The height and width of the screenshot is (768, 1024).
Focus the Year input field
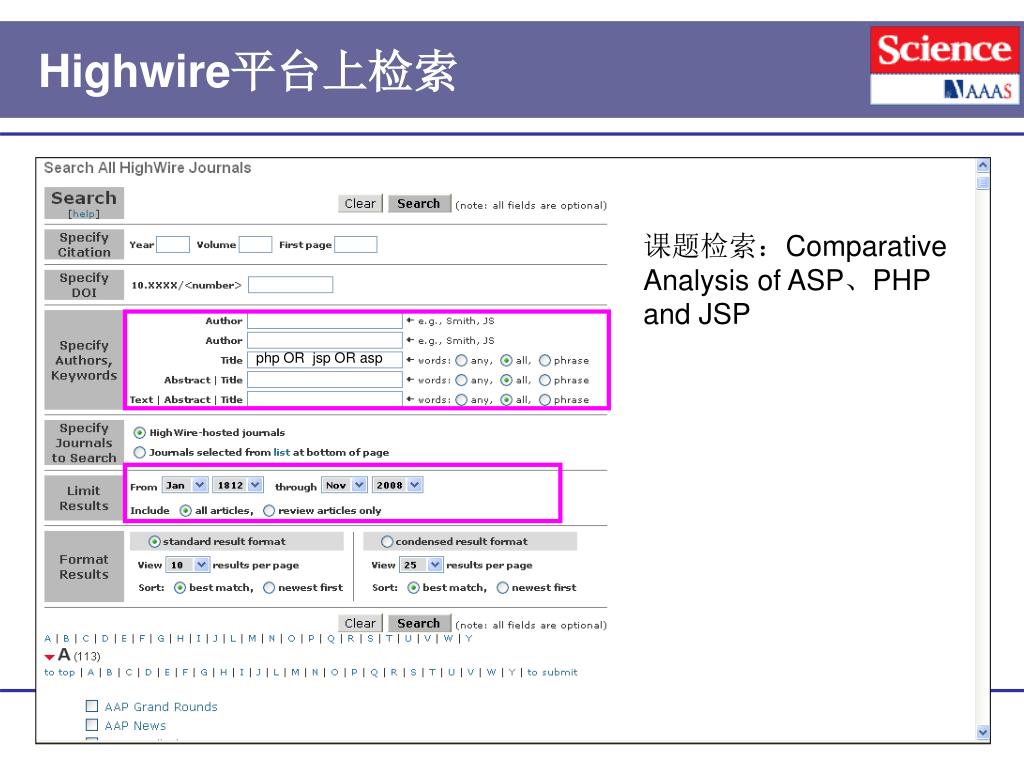tap(173, 244)
